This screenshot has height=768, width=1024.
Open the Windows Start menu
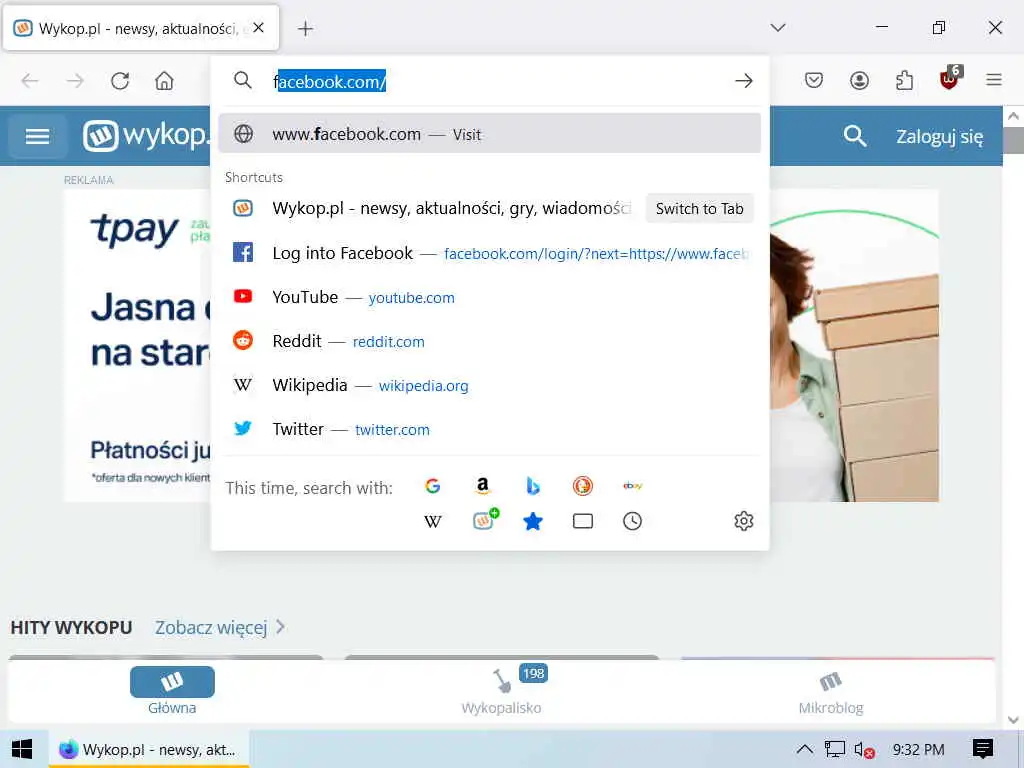click(x=23, y=749)
